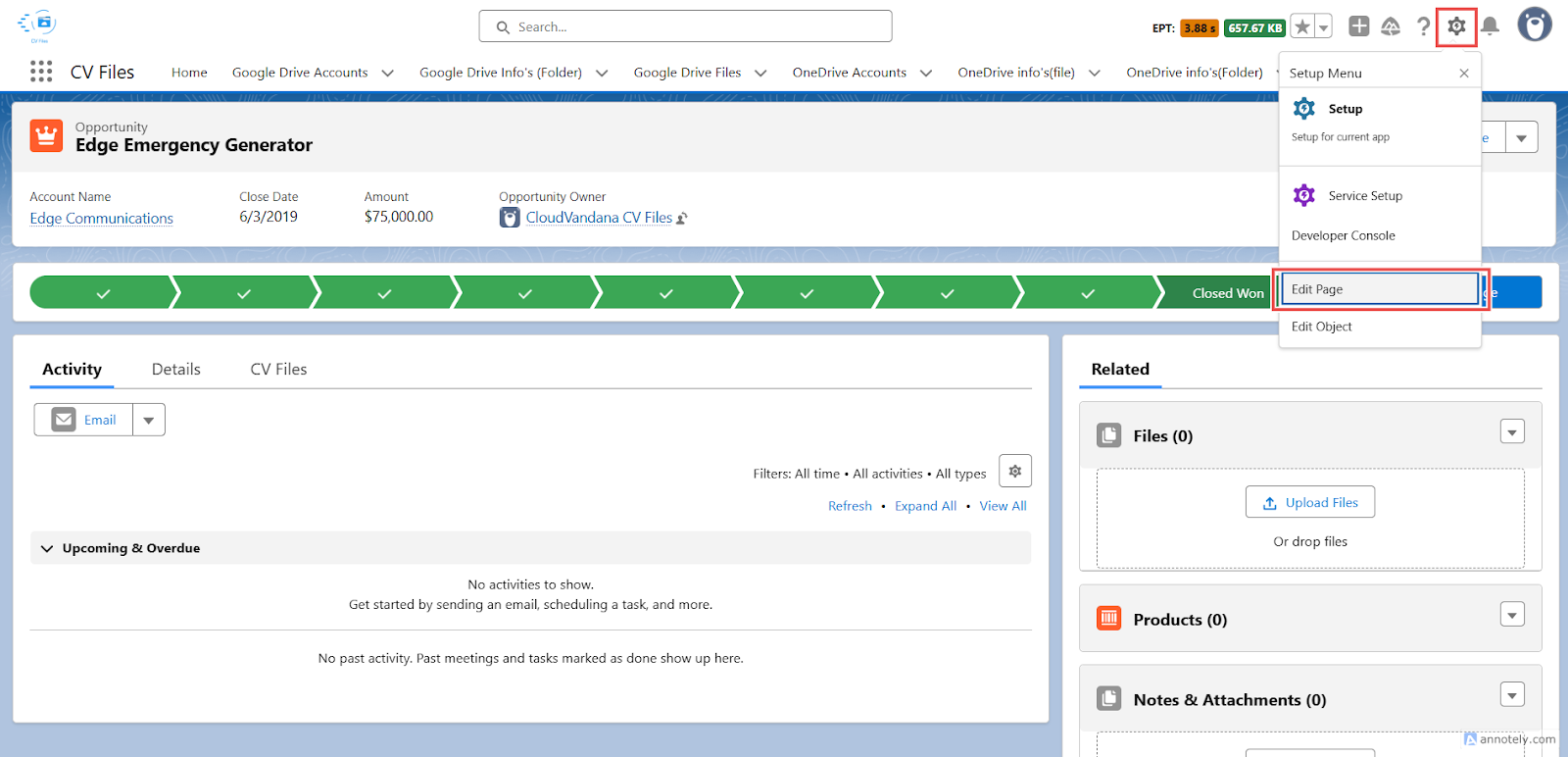This screenshot has height=757, width=1568.
Task: Click the 657.67 KB size badge
Action: tap(1254, 28)
